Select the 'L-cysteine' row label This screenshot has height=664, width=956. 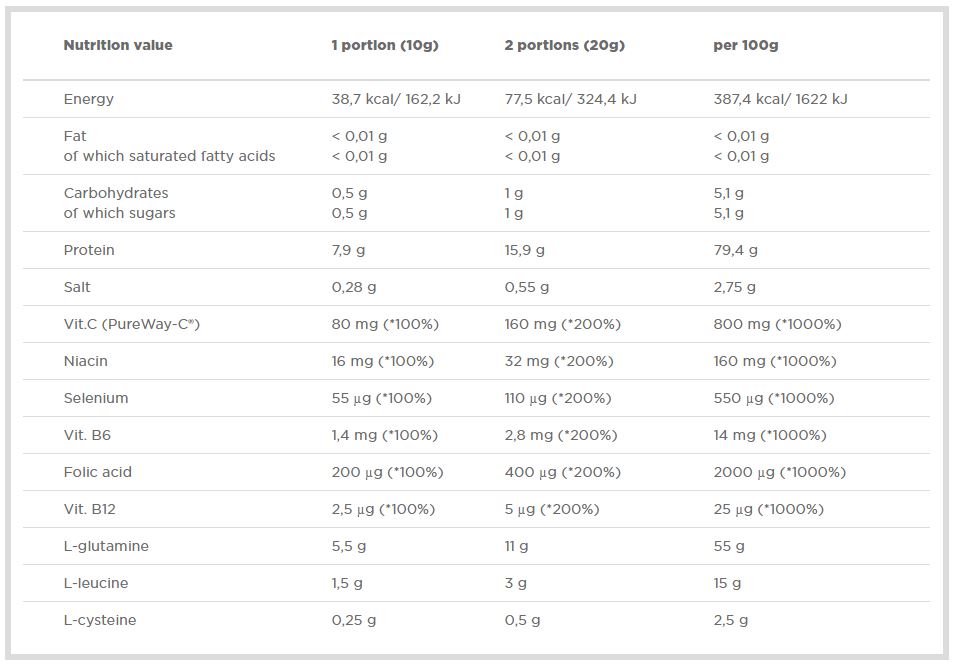[100, 620]
